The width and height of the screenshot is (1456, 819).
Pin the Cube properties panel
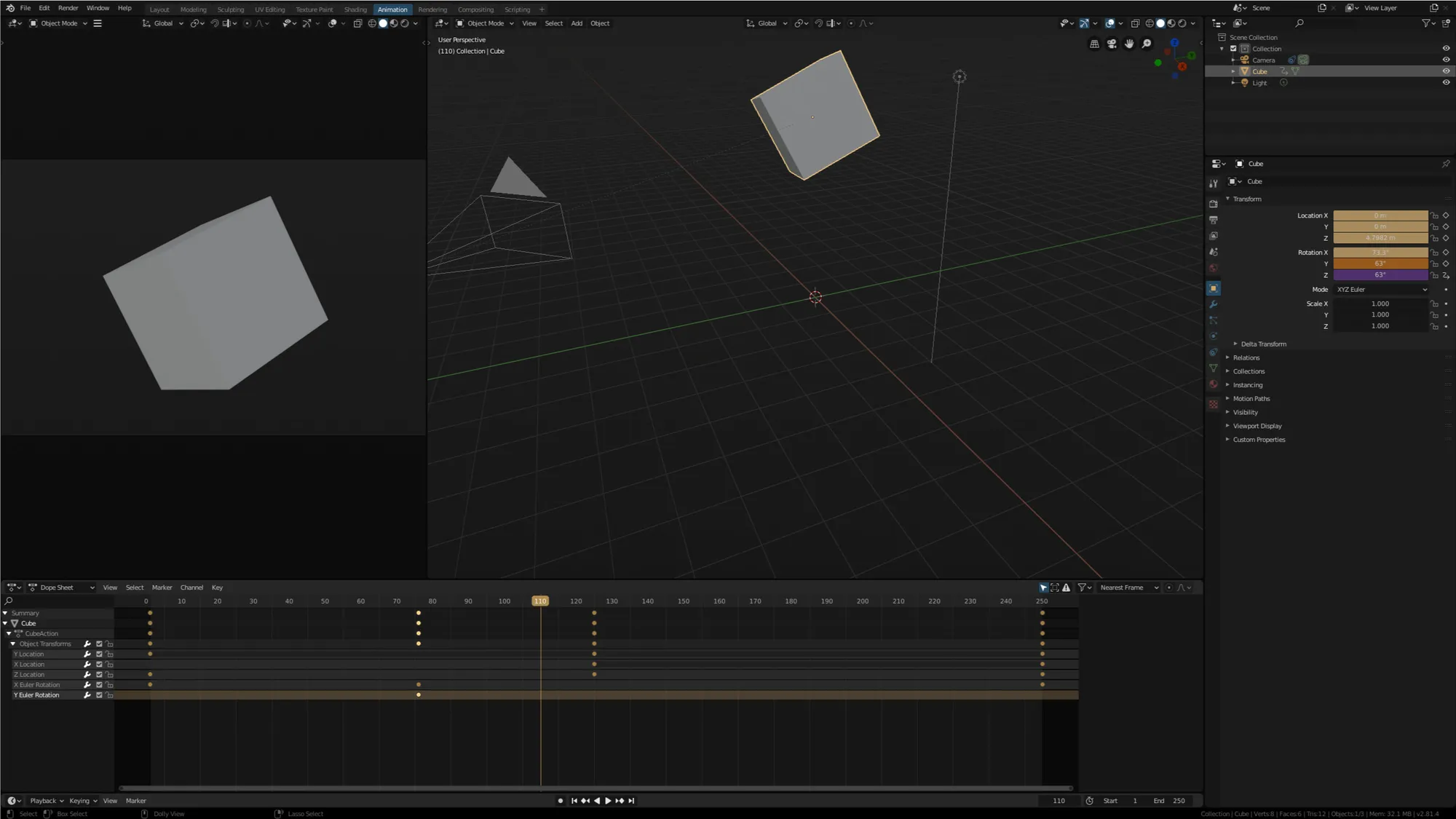[x=1445, y=164]
